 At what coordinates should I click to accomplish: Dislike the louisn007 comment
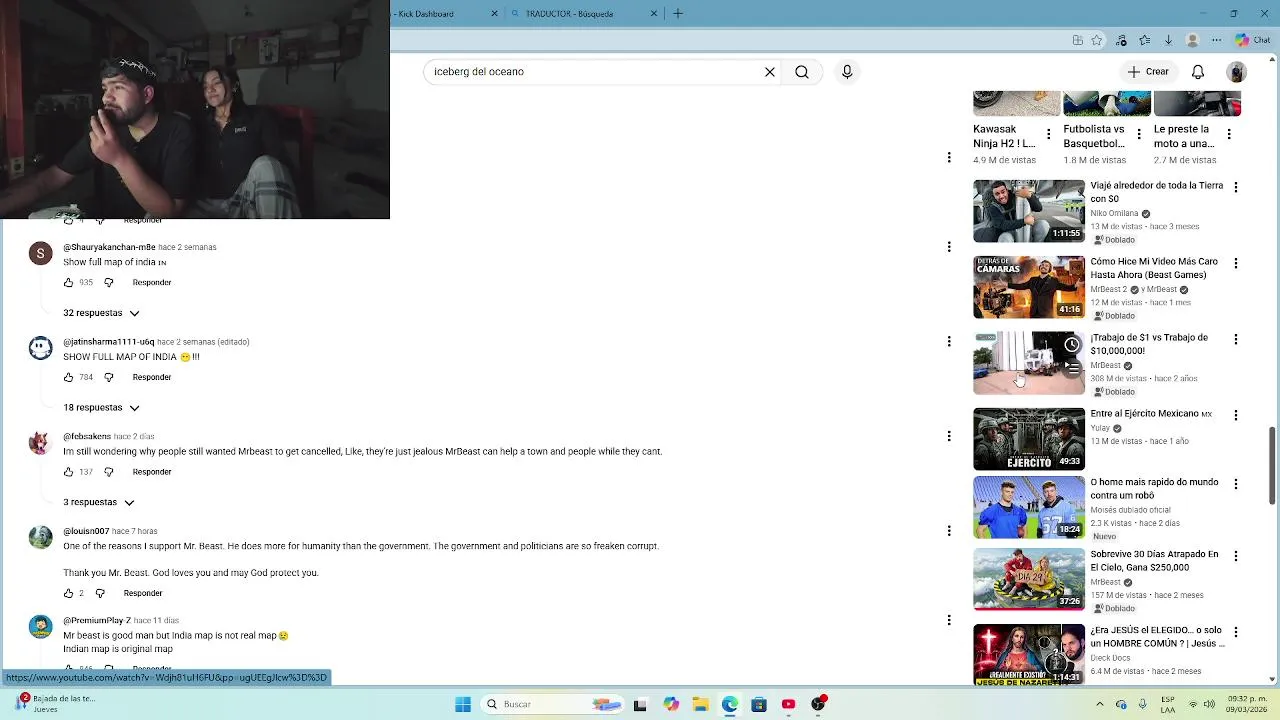[x=100, y=593]
